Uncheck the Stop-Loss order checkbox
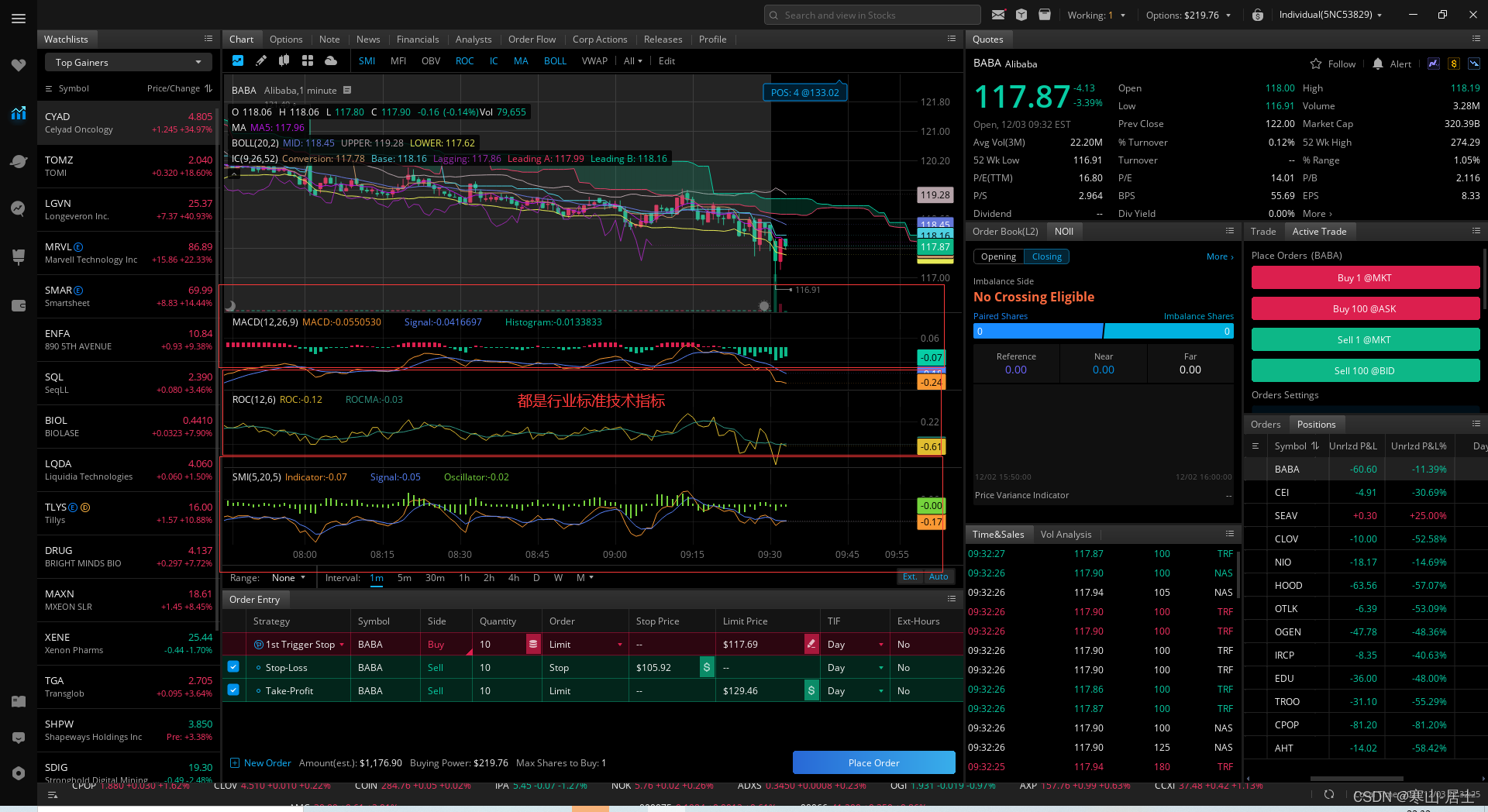The image size is (1488, 812). coord(233,666)
